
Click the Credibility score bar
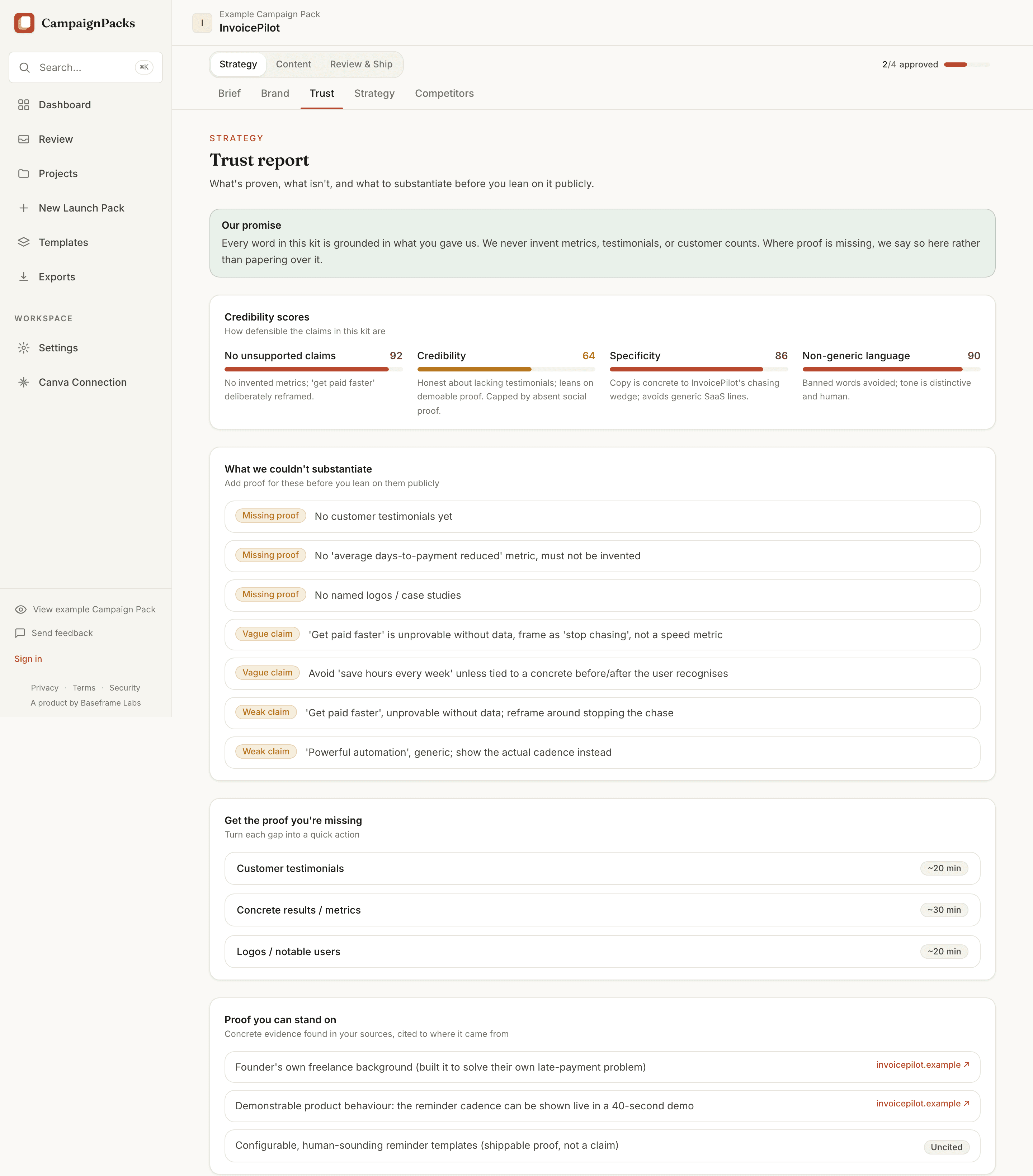[x=506, y=369]
